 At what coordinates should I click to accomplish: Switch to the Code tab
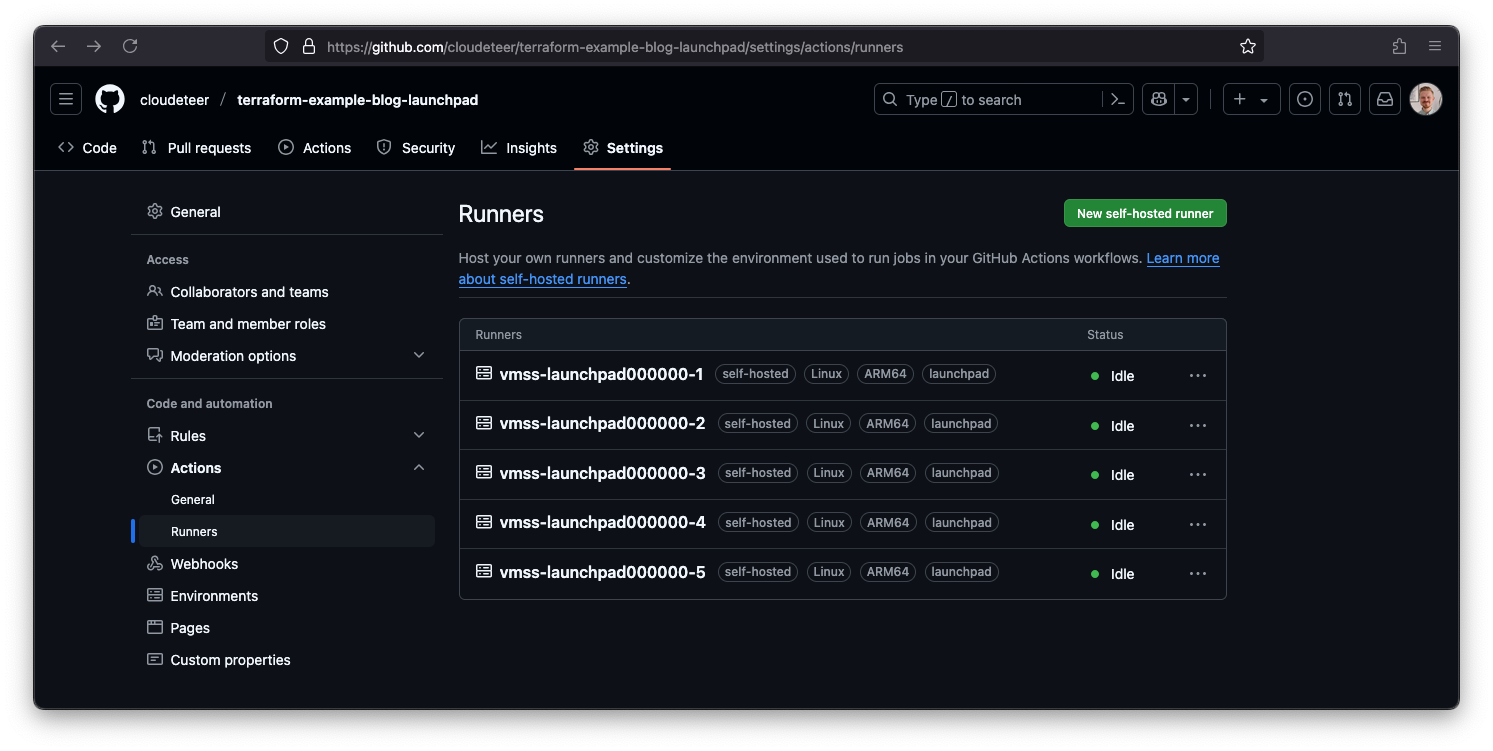(87, 147)
